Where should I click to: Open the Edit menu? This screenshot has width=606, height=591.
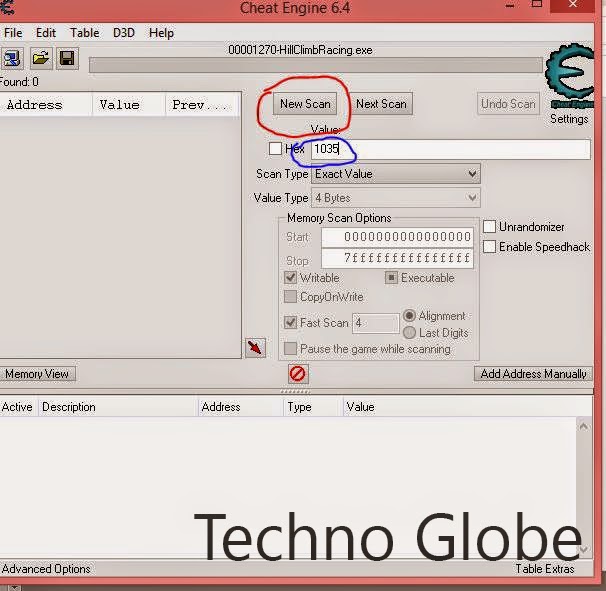click(x=46, y=33)
